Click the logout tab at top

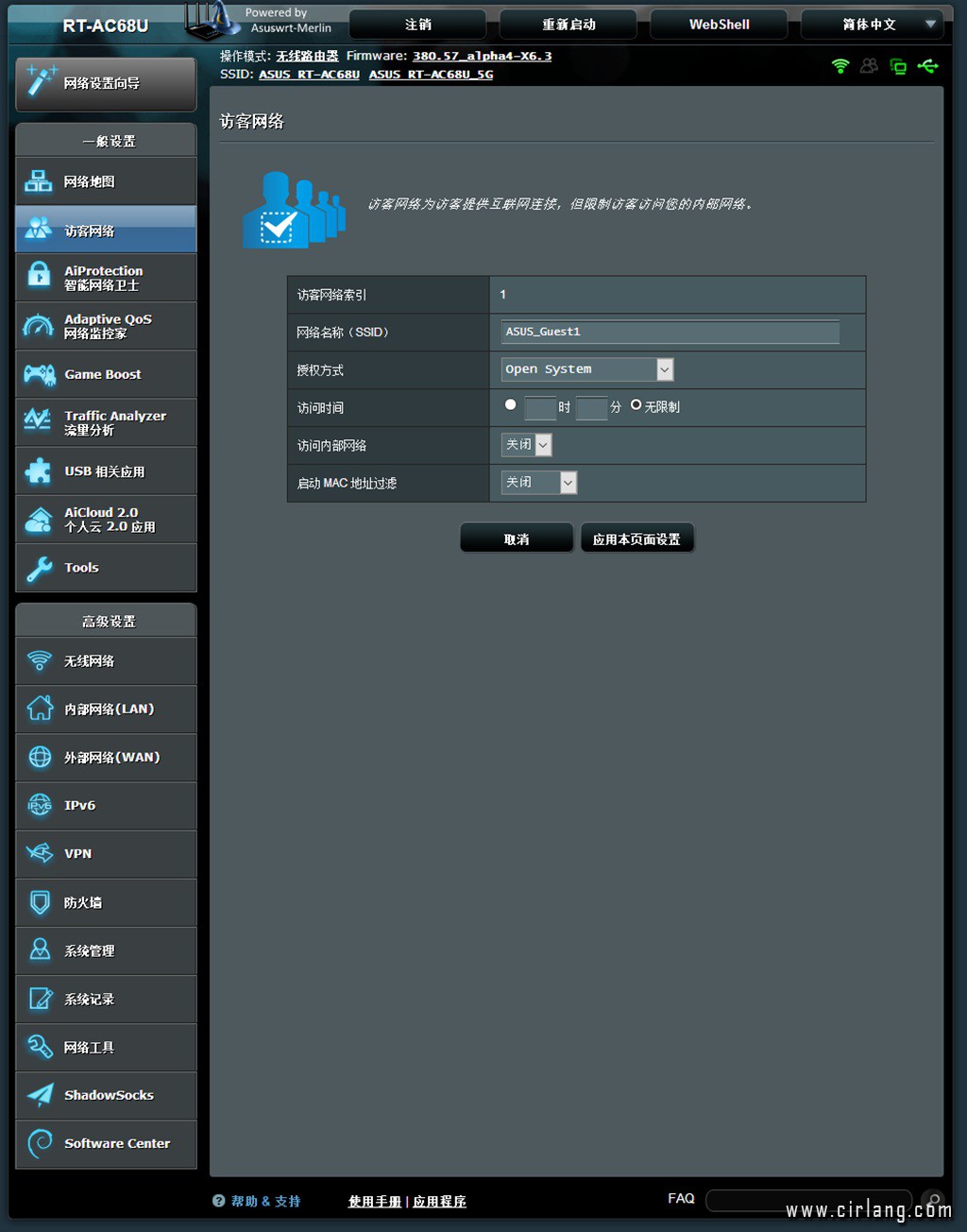pyautogui.click(x=417, y=25)
